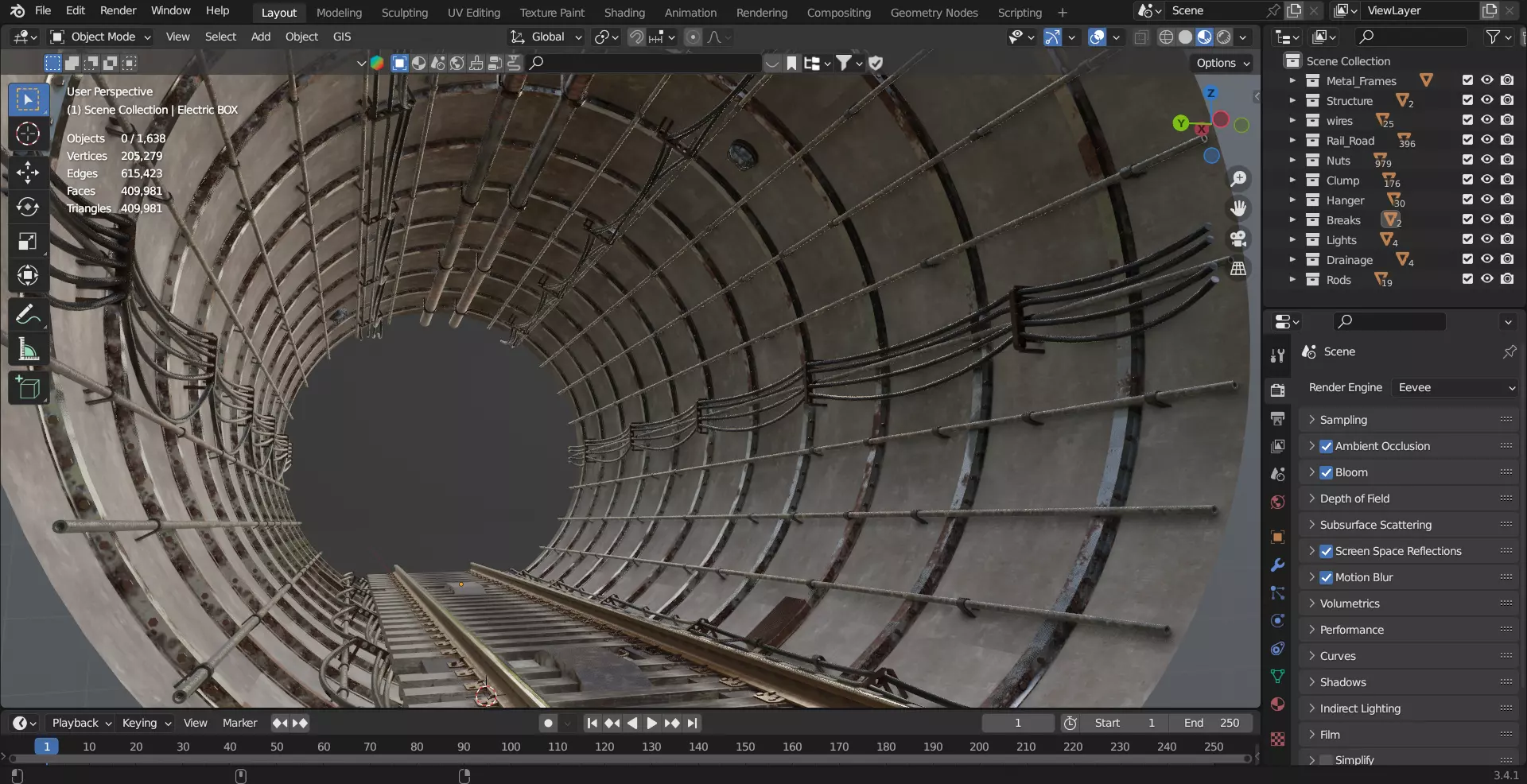Click the viewport pan hand icon

[1238, 208]
